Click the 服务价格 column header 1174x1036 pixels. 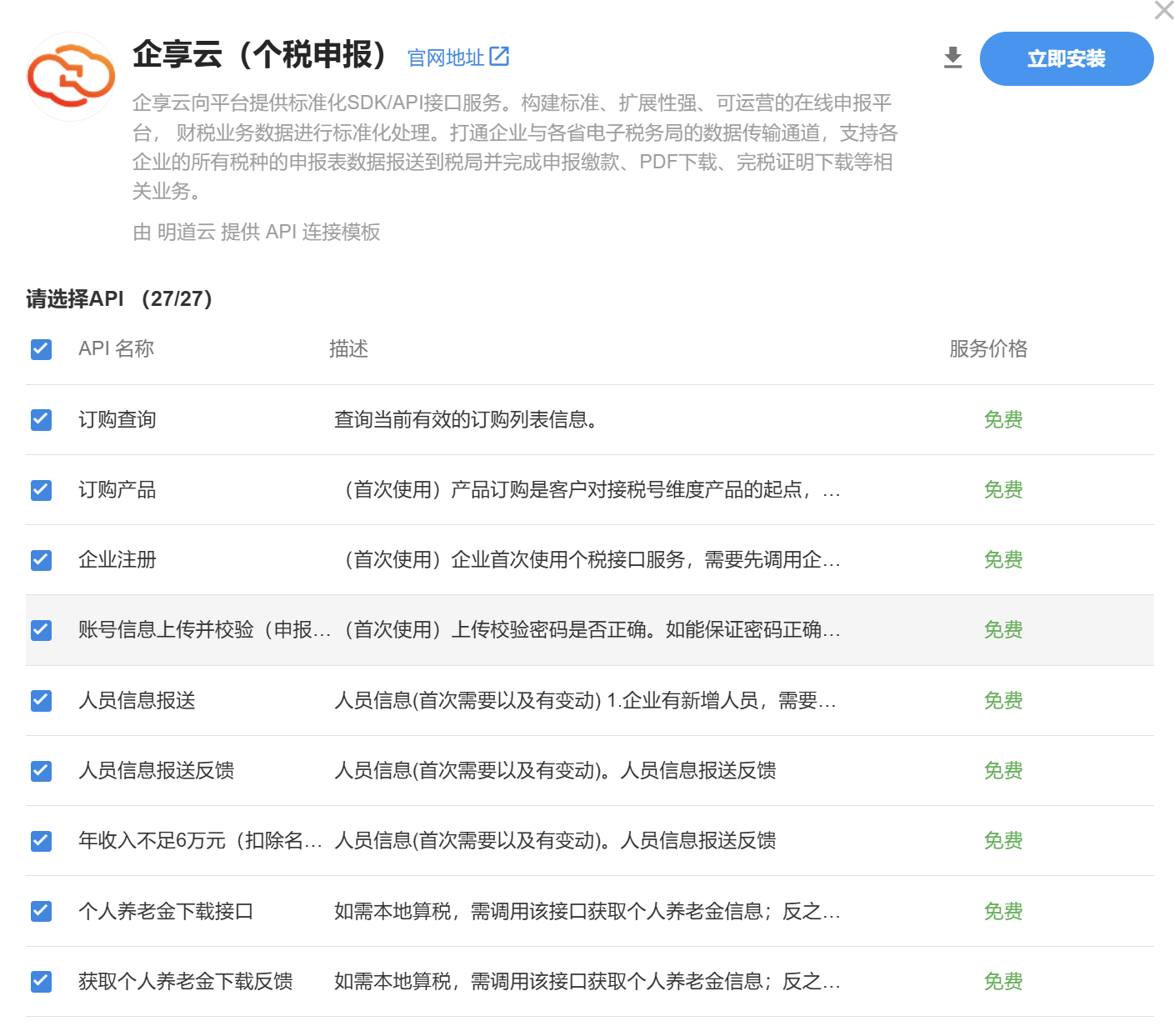(988, 348)
